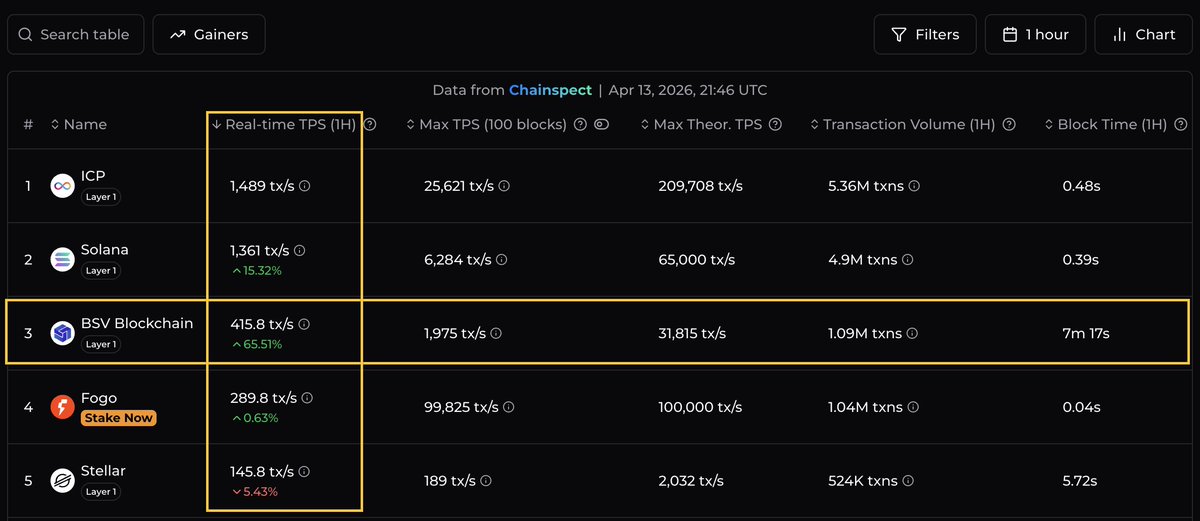The width and height of the screenshot is (1200, 521).
Task: Select the Gainers tab
Action: (x=209, y=35)
